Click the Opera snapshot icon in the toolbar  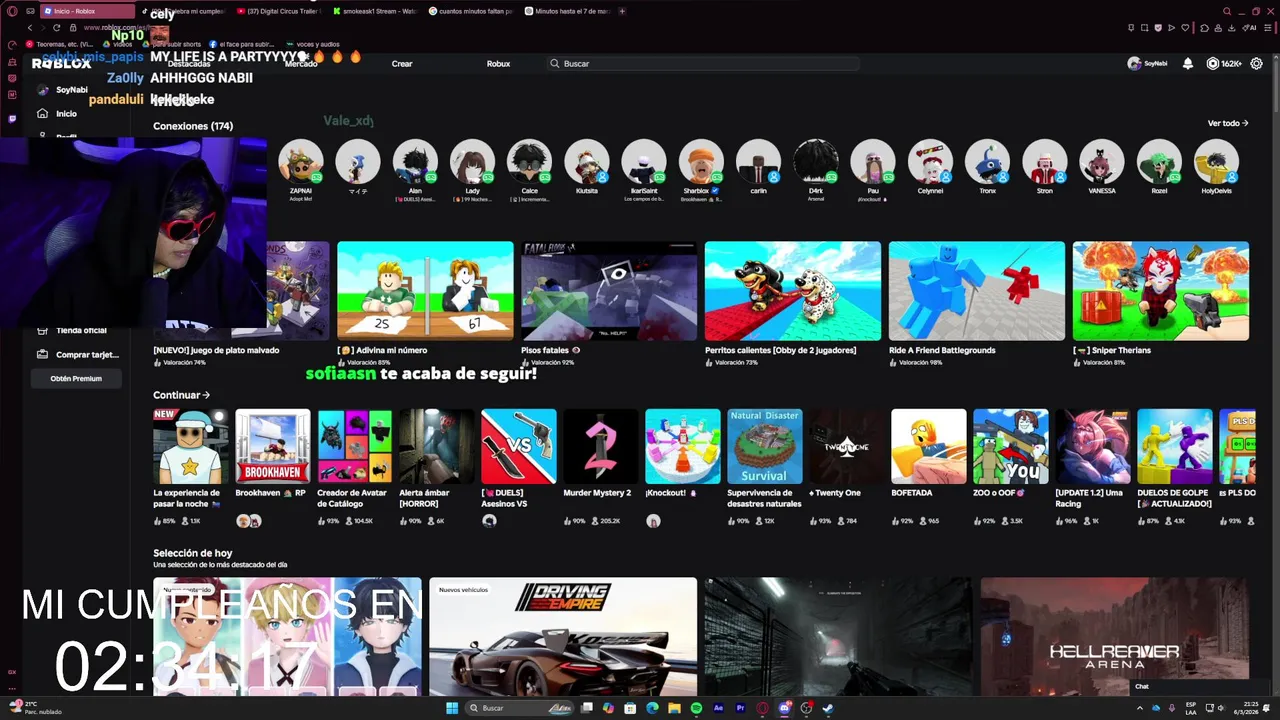pos(1145,28)
